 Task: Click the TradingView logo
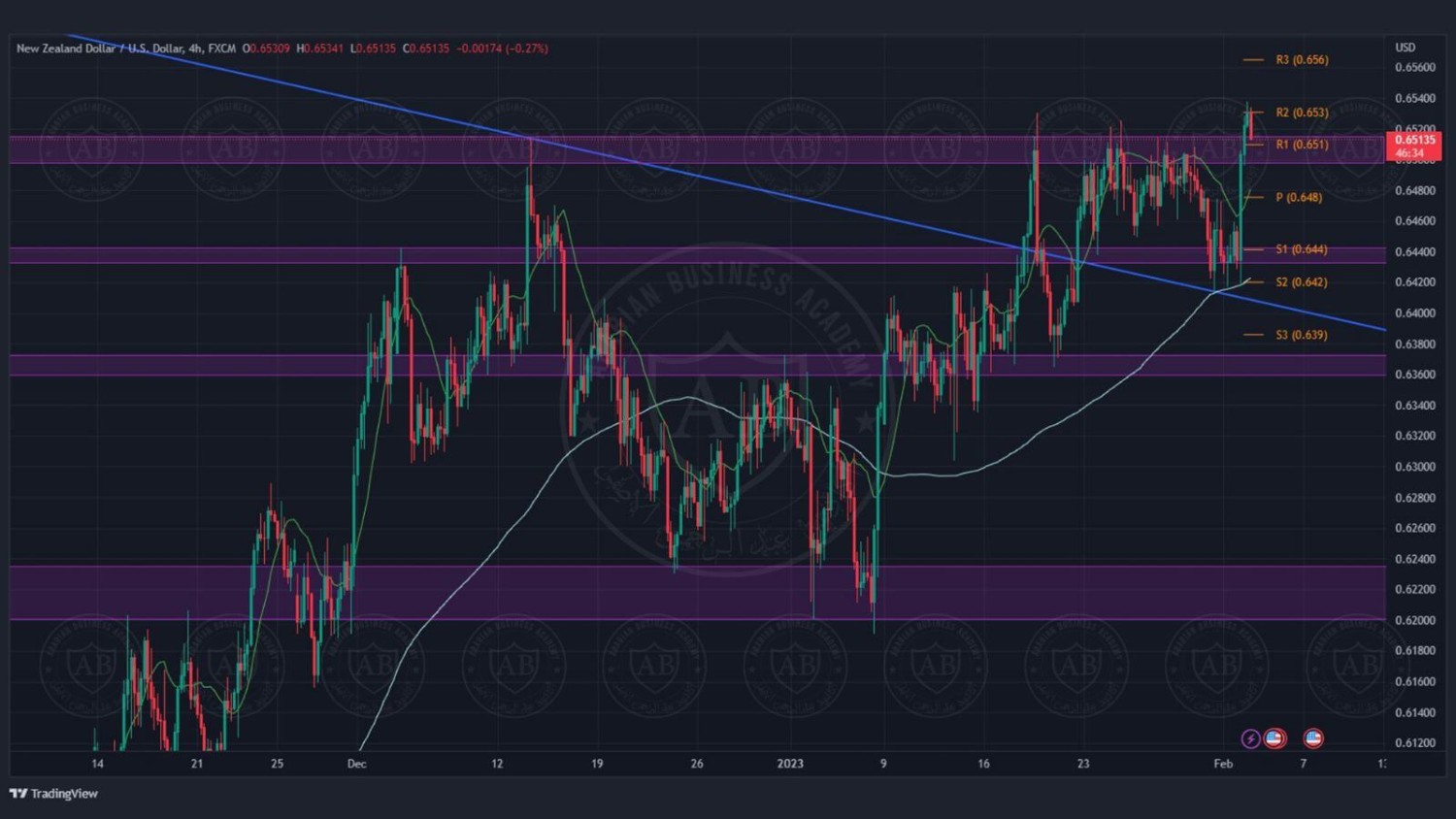click(53, 794)
